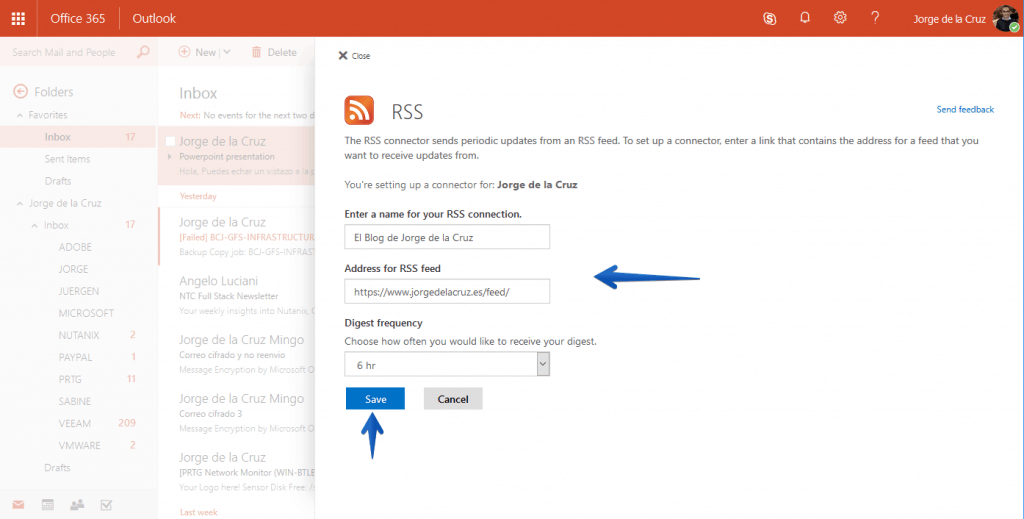Collapse the Inbox subfolder tree
The height and width of the screenshot is (519, 1024).
coord(35,226)
